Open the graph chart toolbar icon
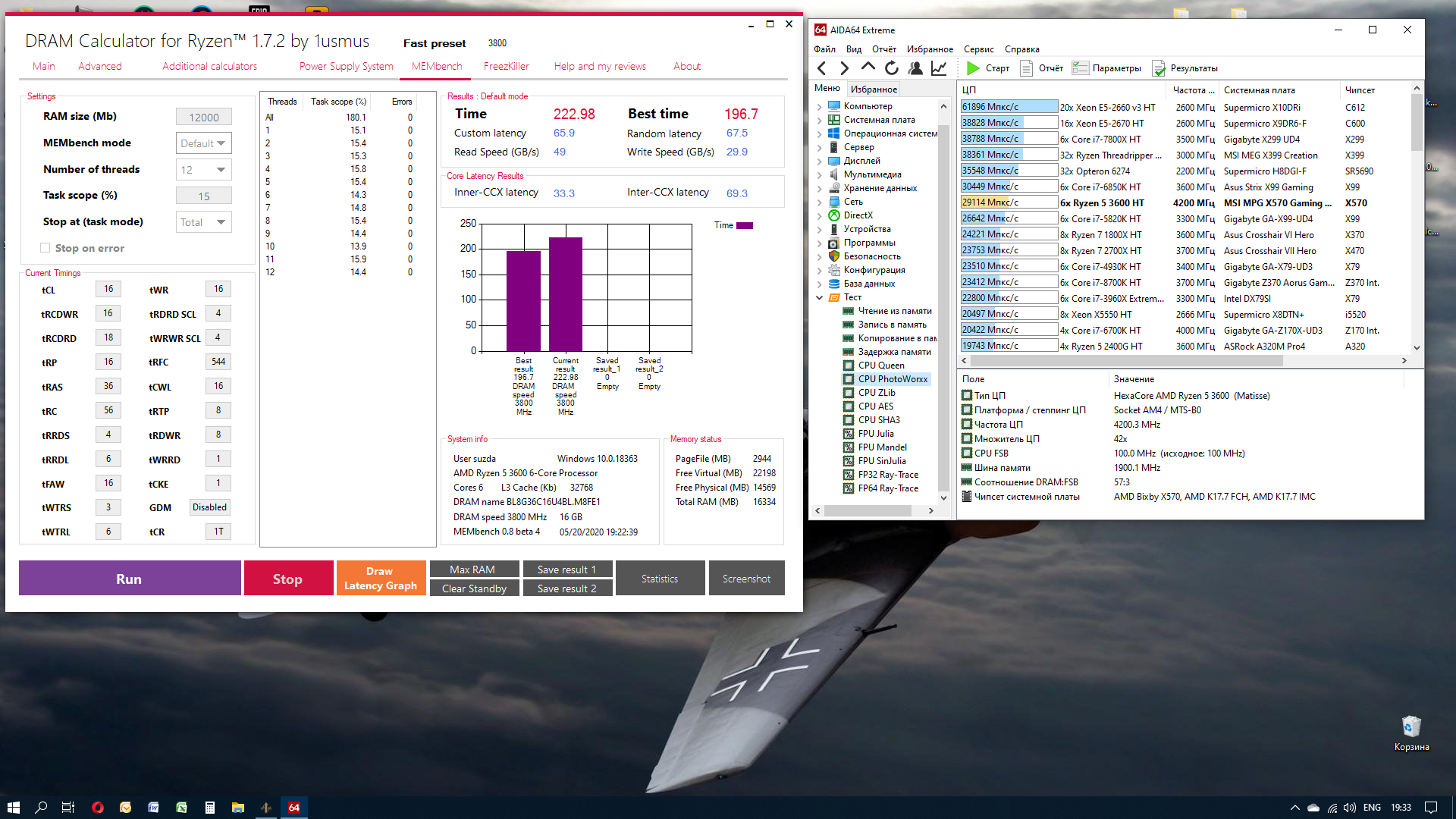This screenshot has height=819, width=1456. tap(939, 68)
